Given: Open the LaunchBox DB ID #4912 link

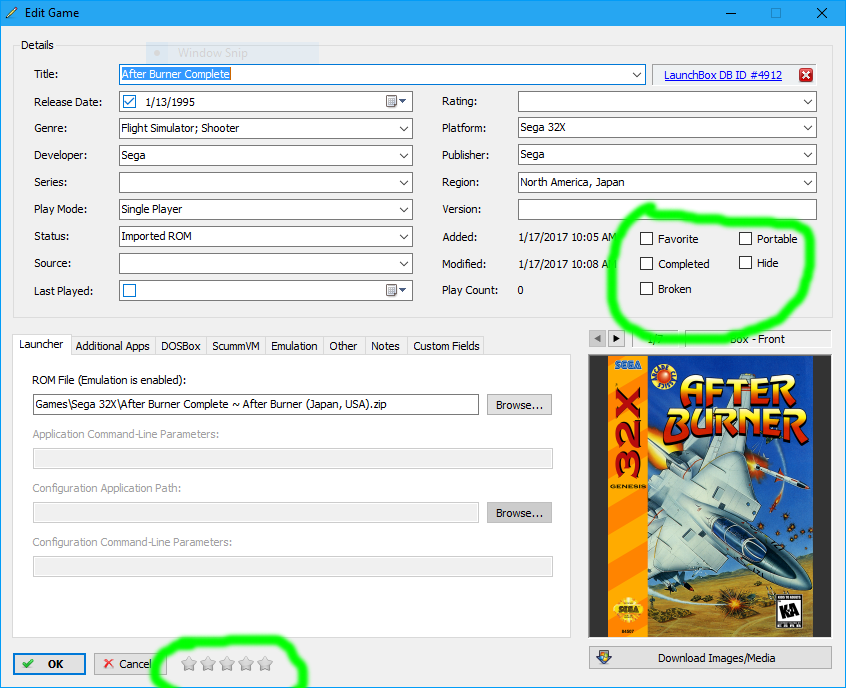Looking at the screenshot, I should [x=722, y=75].
